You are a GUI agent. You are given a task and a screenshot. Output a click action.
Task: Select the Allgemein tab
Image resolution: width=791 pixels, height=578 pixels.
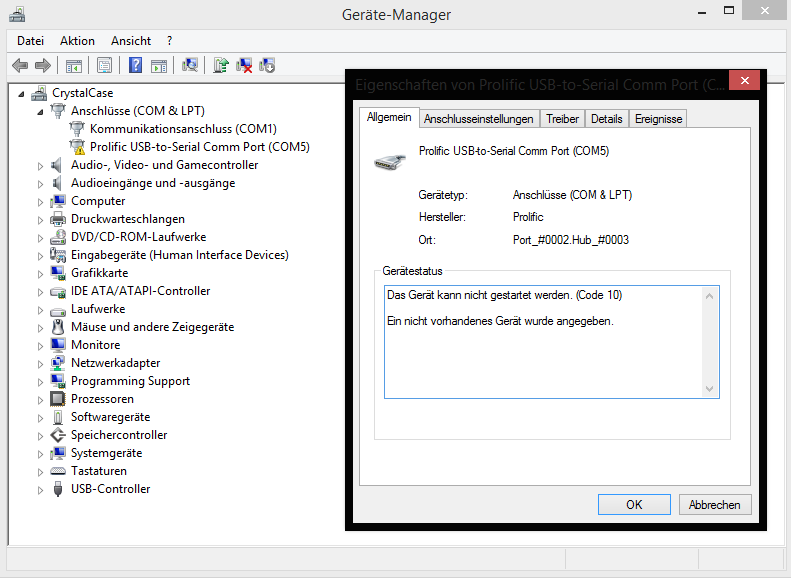coord(389,118)
